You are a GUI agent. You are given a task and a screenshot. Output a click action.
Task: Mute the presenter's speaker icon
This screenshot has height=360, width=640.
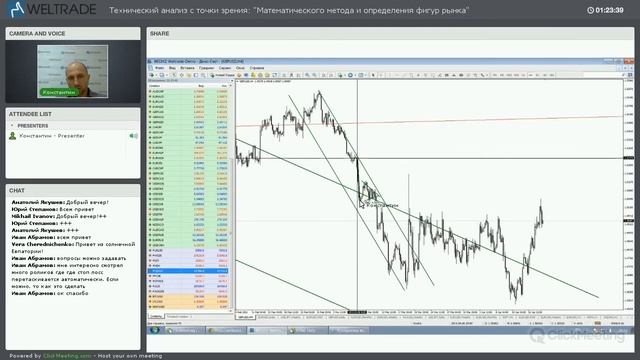click(x=133, y=136)
